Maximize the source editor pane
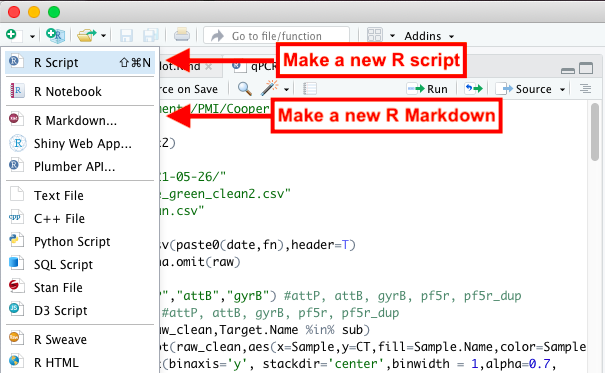Screen dimensions: 605x373 [586, 68]
